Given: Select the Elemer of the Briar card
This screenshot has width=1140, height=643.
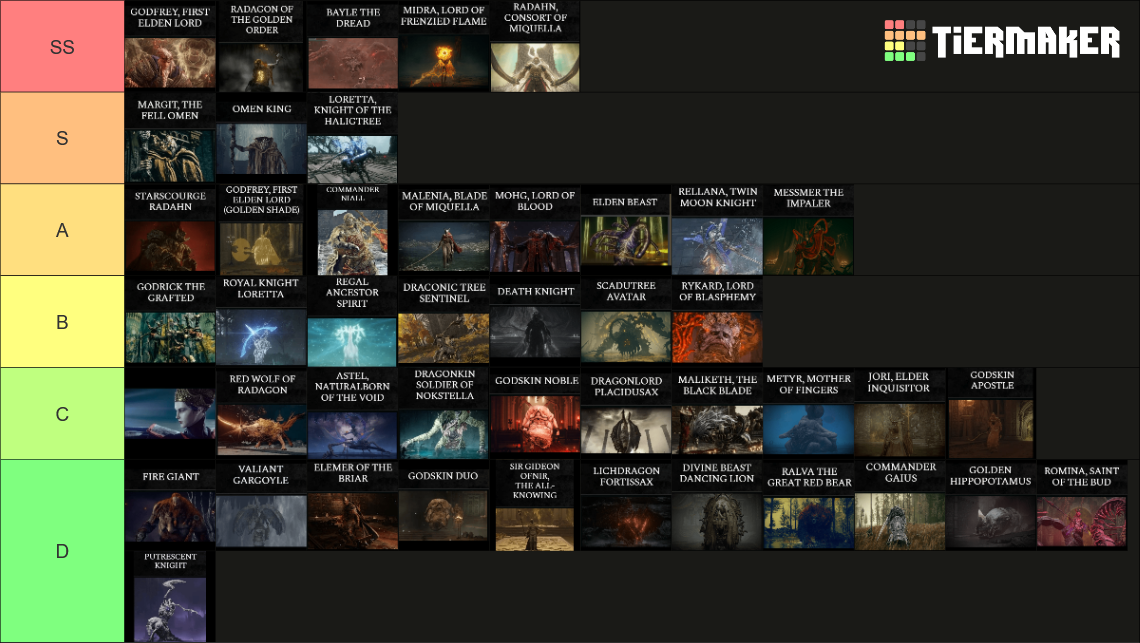Looking at the screenshot, I should click(353, 505).
